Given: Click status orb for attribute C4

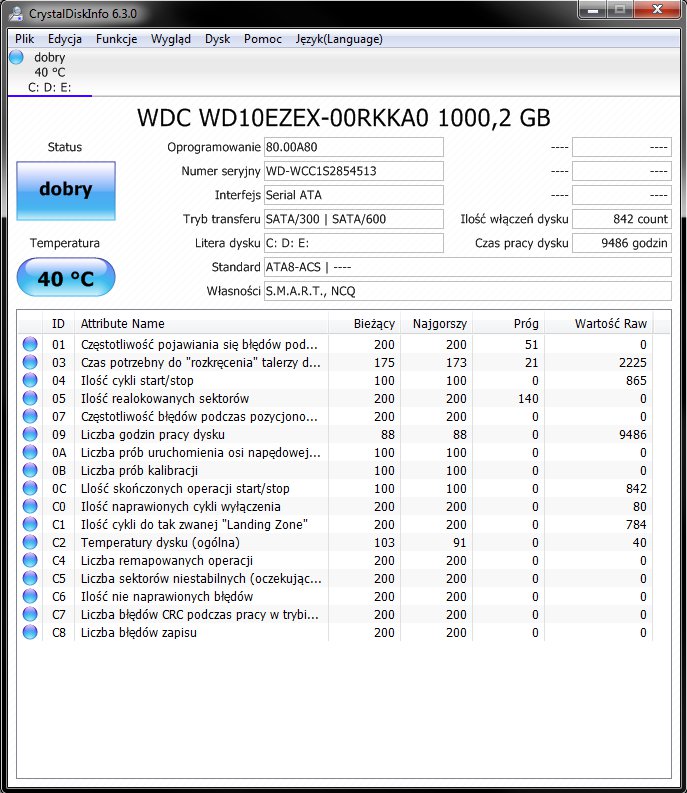Looking at the screenshot, I should [30, 560].
